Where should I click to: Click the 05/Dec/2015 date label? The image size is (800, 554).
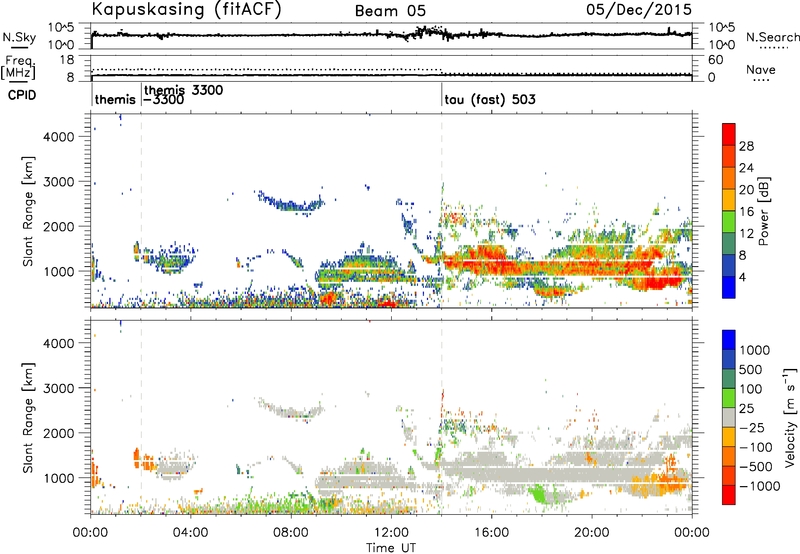tap(639, 9)
